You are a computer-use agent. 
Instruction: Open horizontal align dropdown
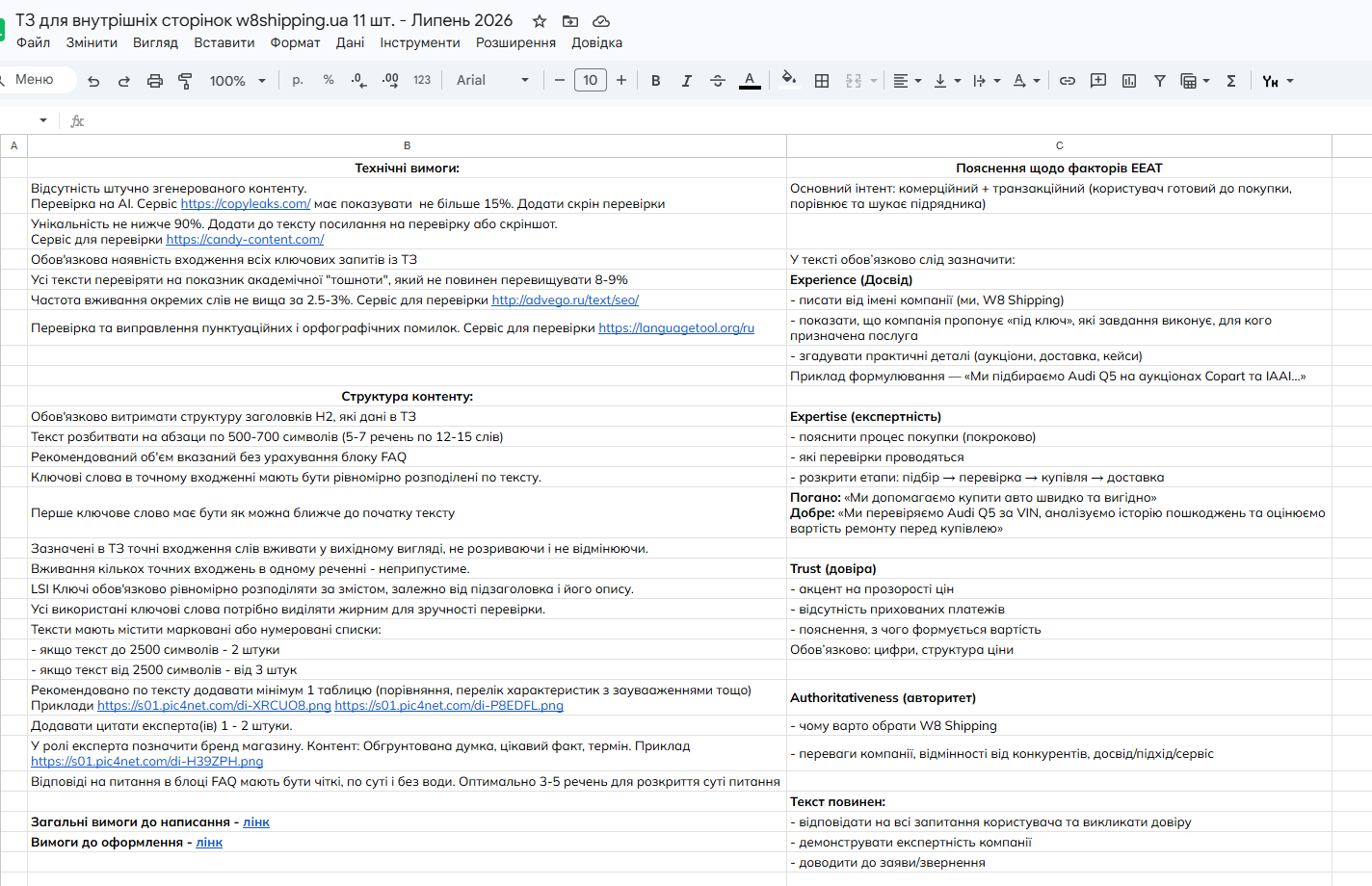[x=907, y=81]
